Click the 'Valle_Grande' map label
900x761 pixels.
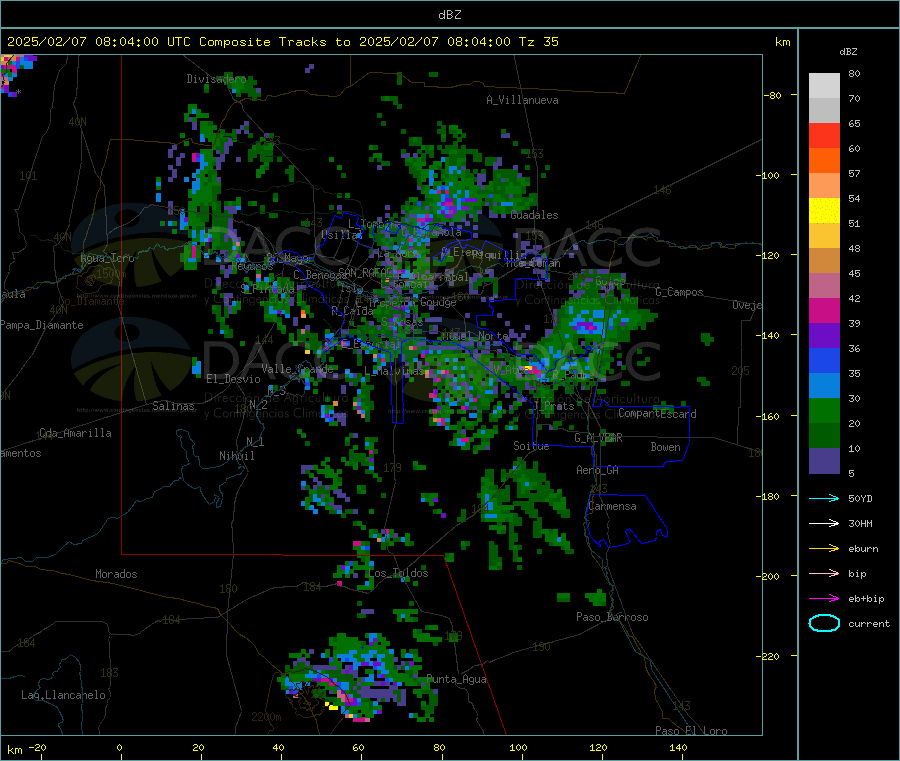coord(297,368)
